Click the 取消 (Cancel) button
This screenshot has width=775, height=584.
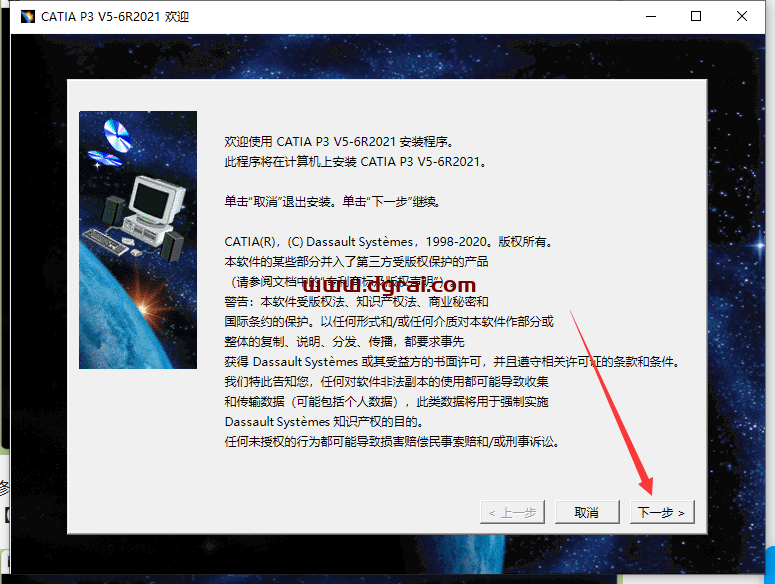pyautogui.click(x=587, y=512)
